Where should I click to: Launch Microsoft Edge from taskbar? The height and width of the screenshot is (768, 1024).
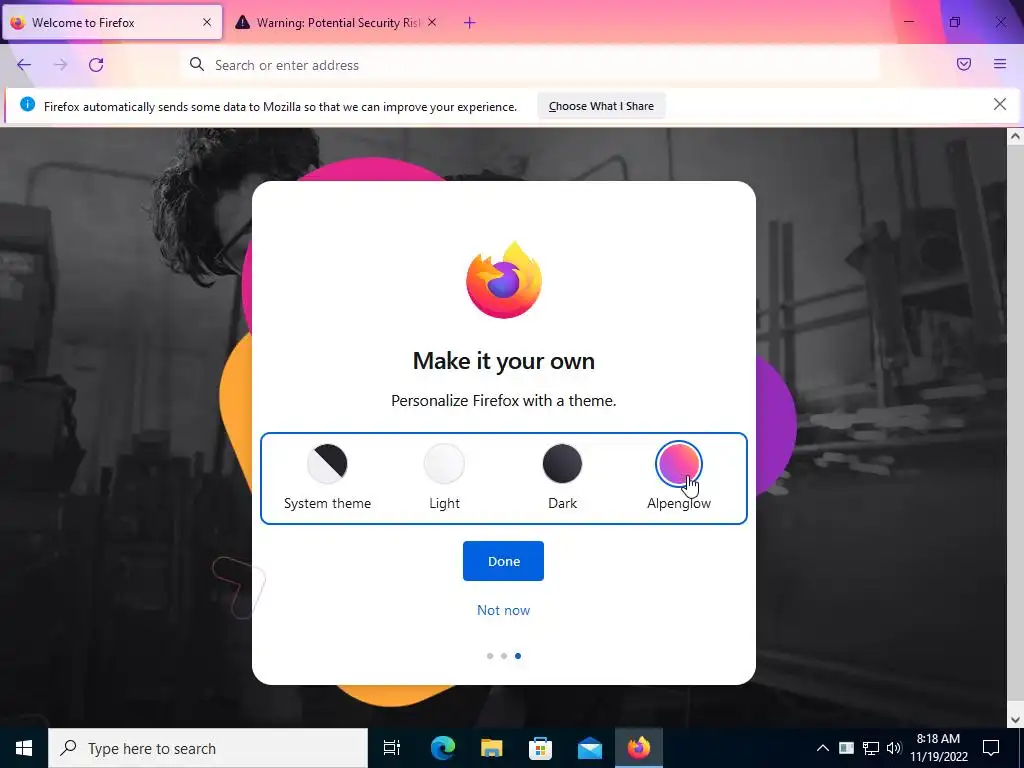coord(442,748)
